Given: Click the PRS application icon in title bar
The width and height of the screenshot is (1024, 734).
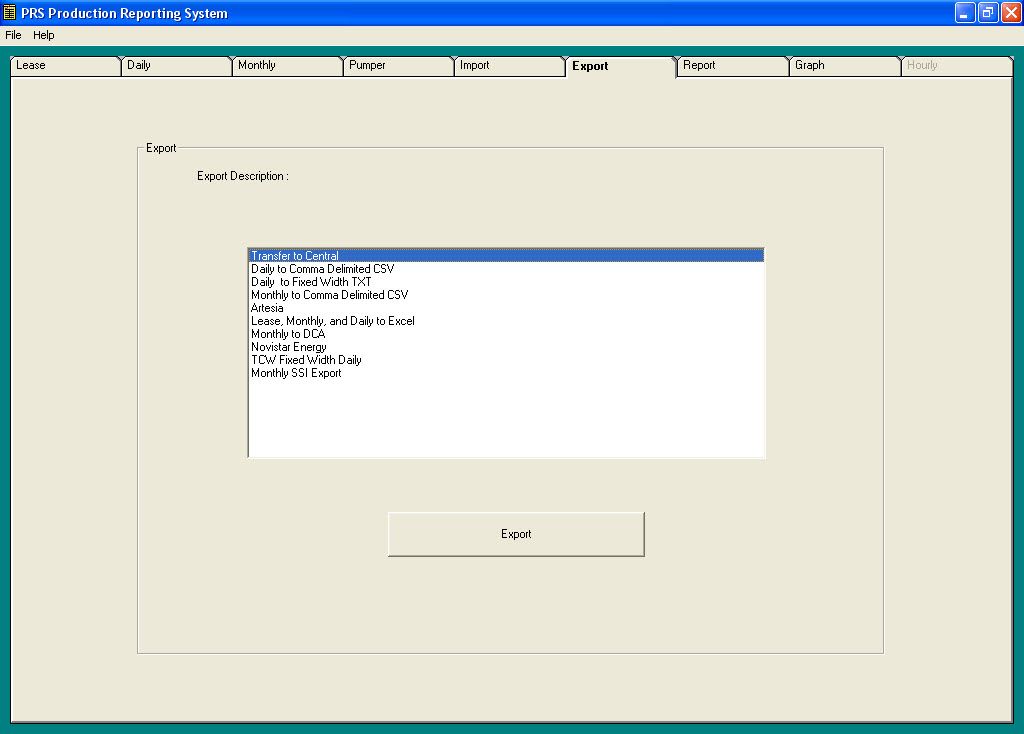Looking at the screenshot, I should click(10, 13).
